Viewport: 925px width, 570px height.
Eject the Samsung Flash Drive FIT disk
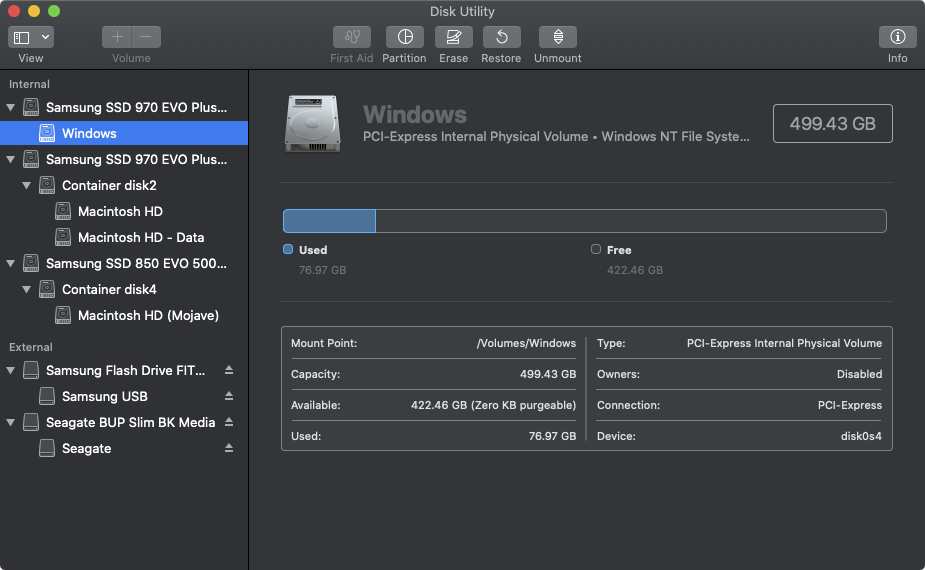pos(229,370)
